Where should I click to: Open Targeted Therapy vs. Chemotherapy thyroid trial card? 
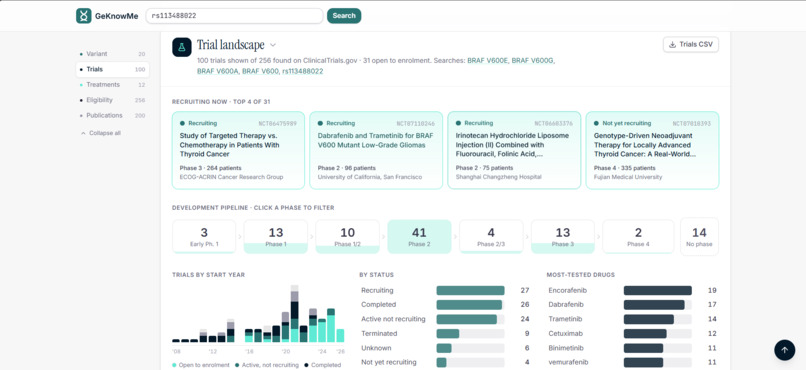tap(238, 150)
